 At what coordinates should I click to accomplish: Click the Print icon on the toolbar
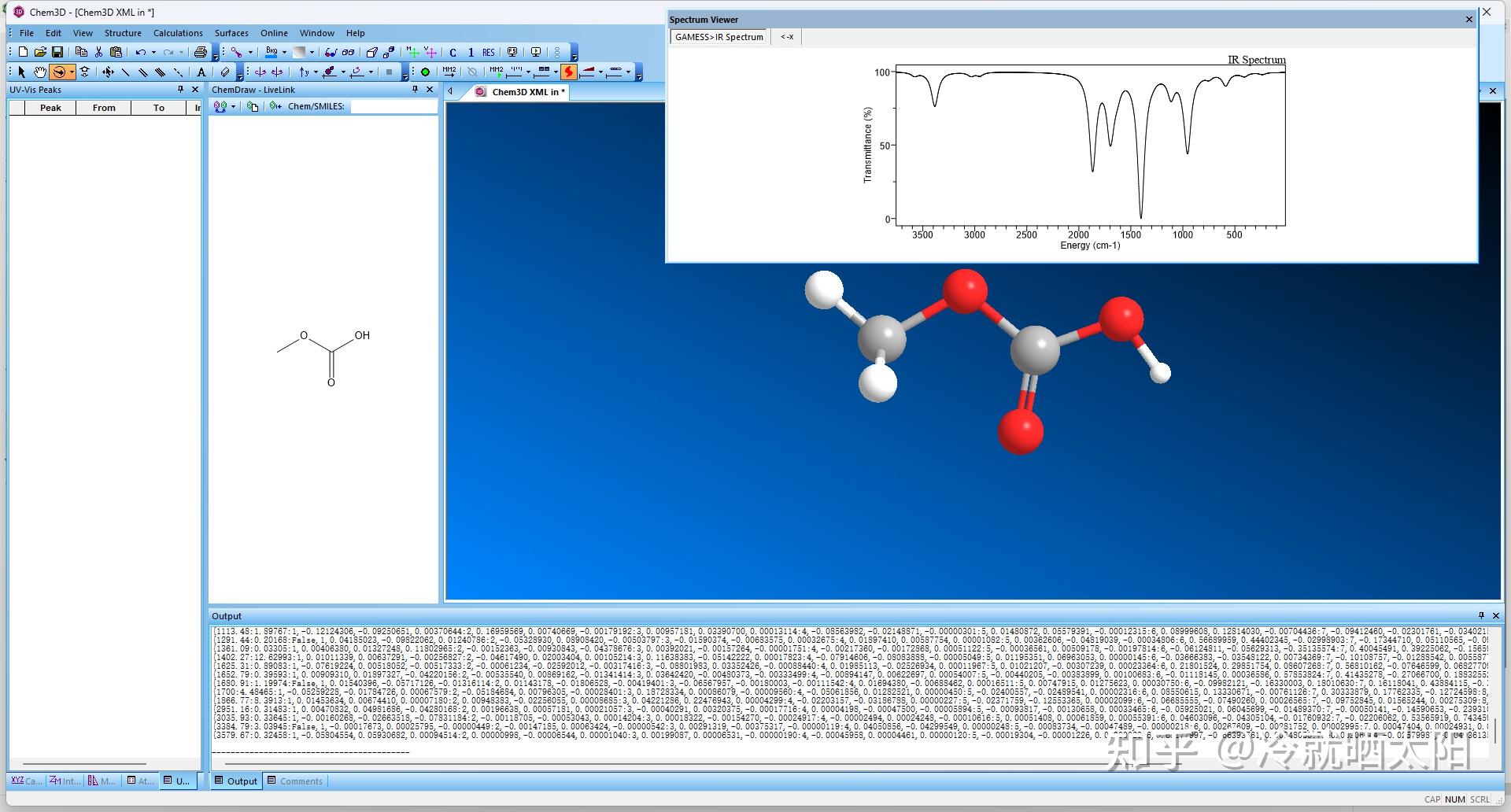tap(201, 52)
